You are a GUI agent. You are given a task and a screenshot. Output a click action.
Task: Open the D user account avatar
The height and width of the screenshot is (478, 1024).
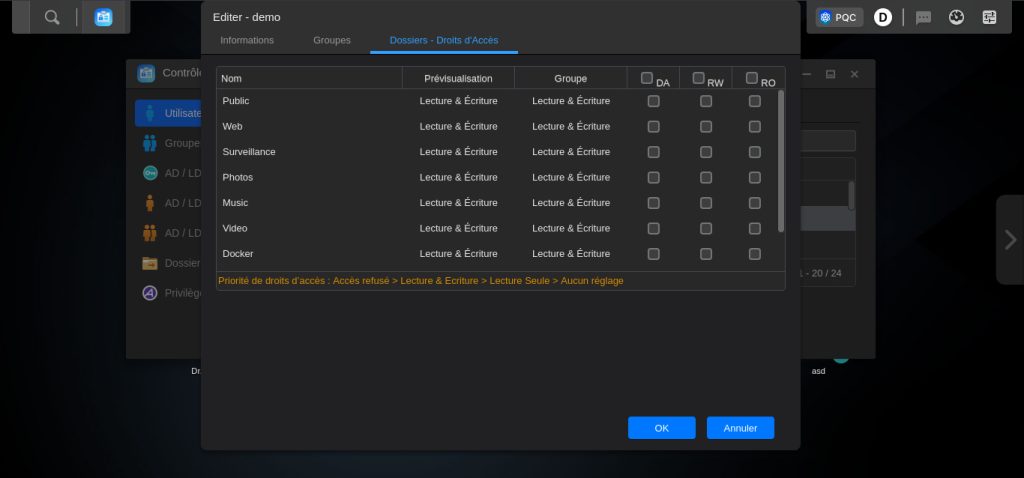point(883,18)
